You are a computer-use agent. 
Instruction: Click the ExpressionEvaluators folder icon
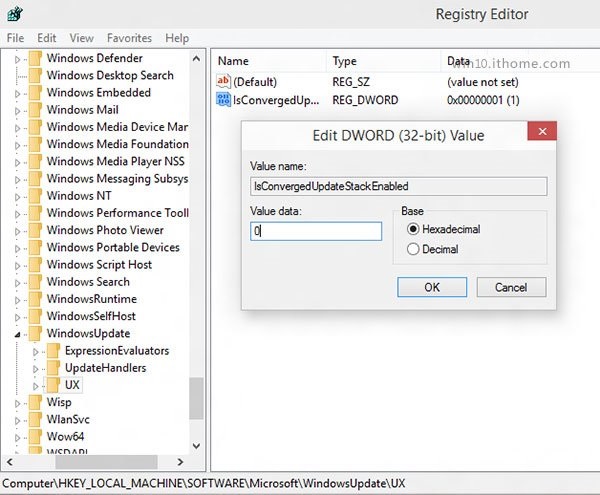tap(54, 351)
